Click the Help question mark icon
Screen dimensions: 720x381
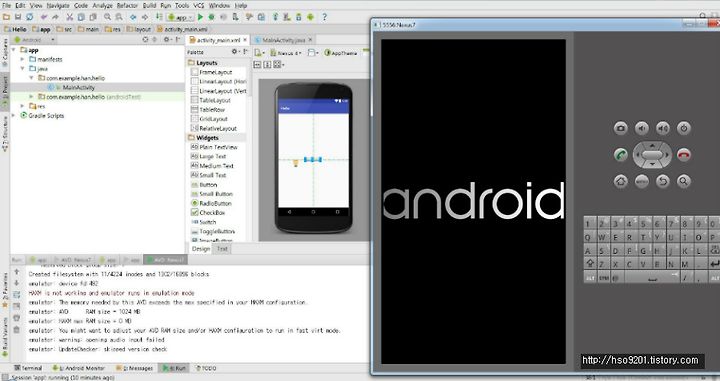(x=324, y=17)
